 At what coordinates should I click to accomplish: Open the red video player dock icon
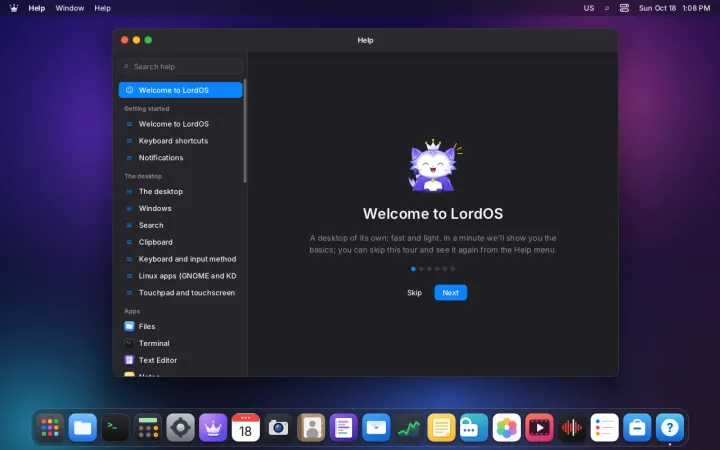pos(539,428)
